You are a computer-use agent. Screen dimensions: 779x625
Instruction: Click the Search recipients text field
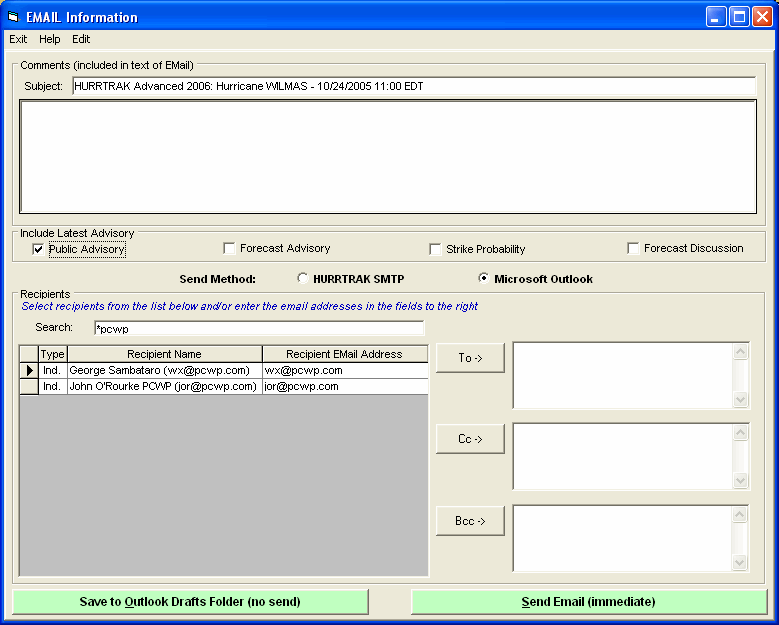coord(258,328)
